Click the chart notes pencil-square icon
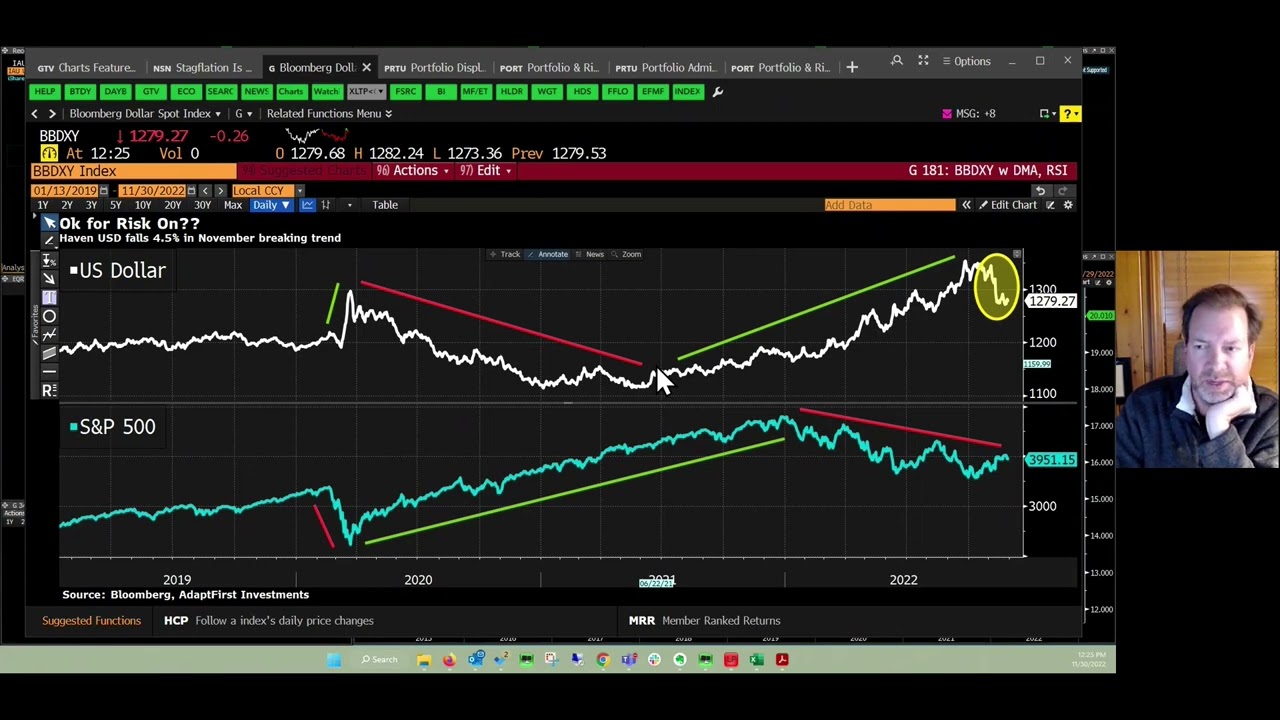The image size is (1280, 720). pyautogui.click(x=1050, y=205)
